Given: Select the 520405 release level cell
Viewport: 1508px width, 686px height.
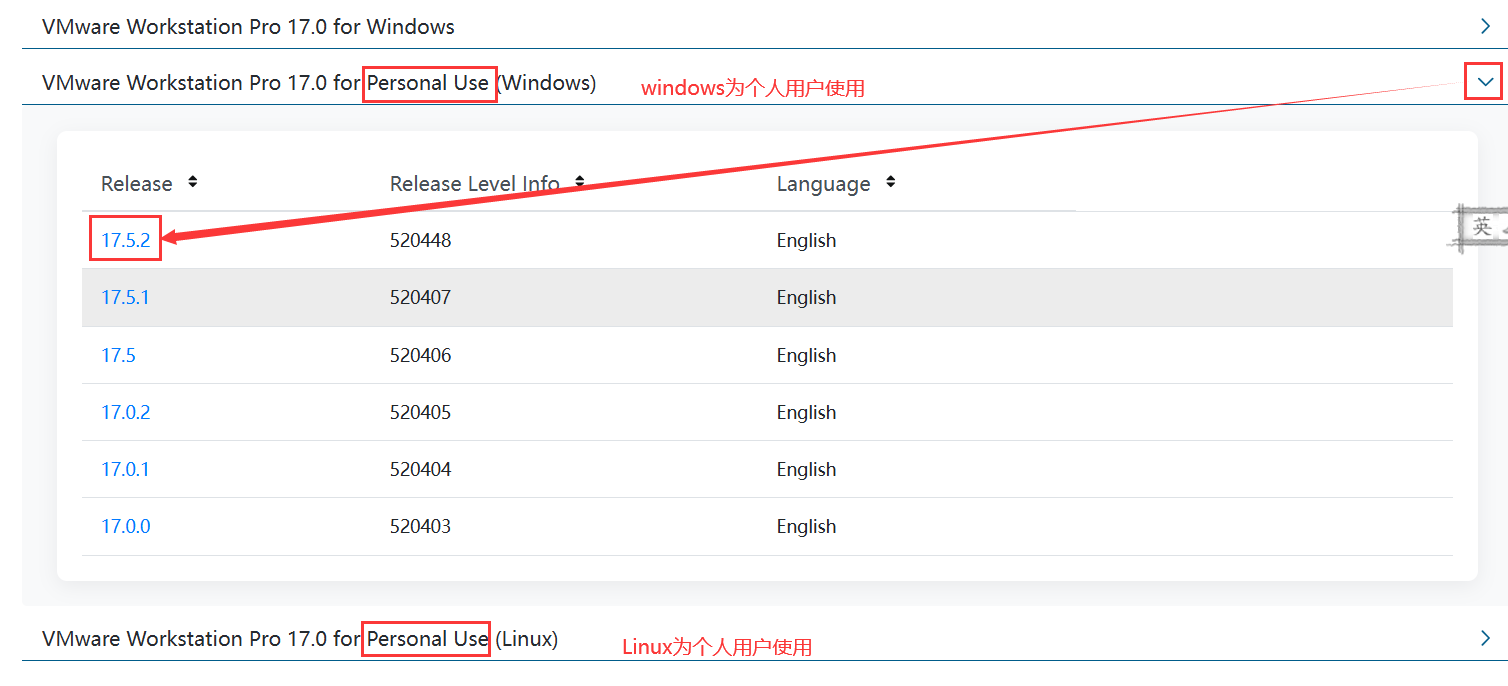Looking at the screenshot, I should [420, 412].
